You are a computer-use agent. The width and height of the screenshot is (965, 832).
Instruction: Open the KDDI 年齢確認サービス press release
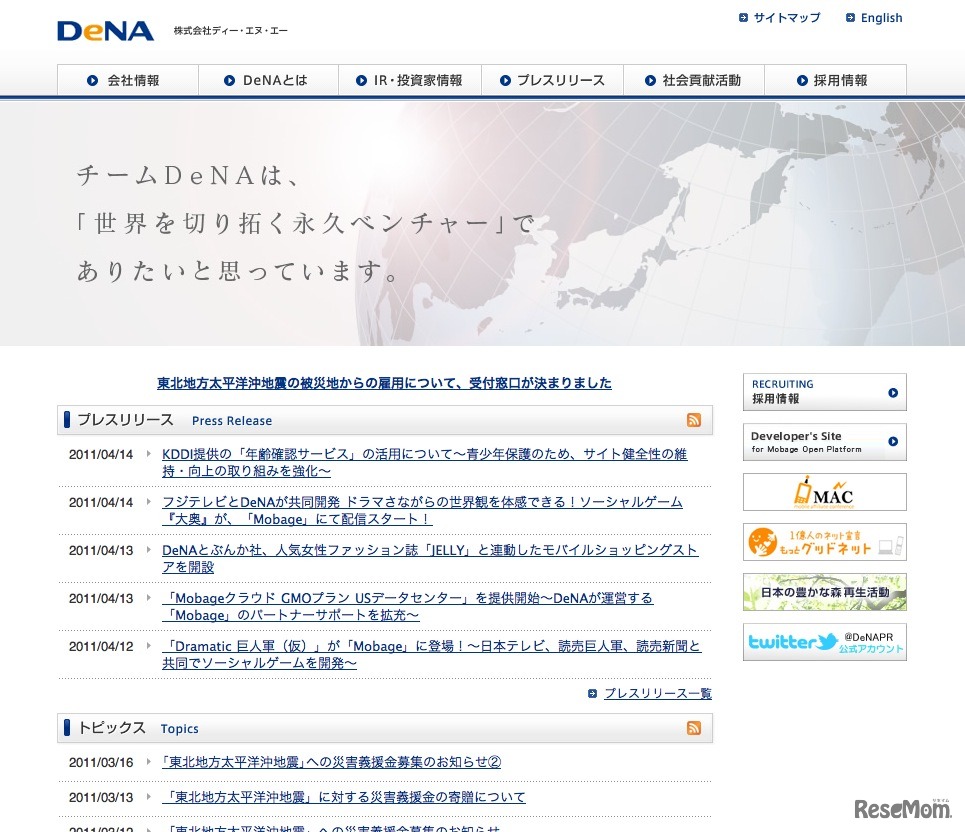coord(425,462)
